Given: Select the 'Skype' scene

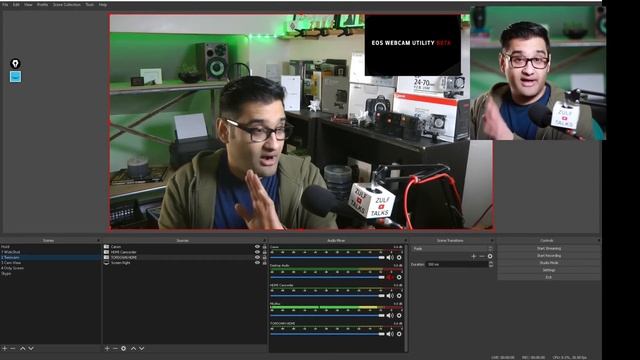Looking at the screenshot, I should 50,273.
